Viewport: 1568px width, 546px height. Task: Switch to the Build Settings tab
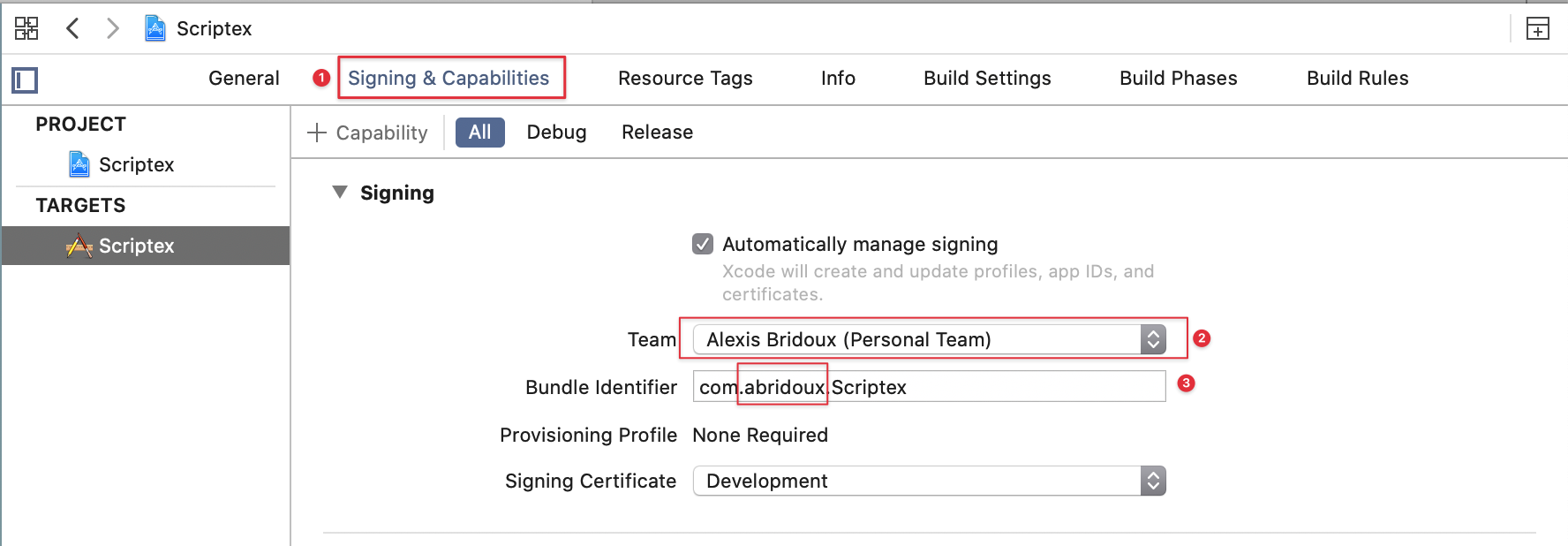click(x=987, y=79)
